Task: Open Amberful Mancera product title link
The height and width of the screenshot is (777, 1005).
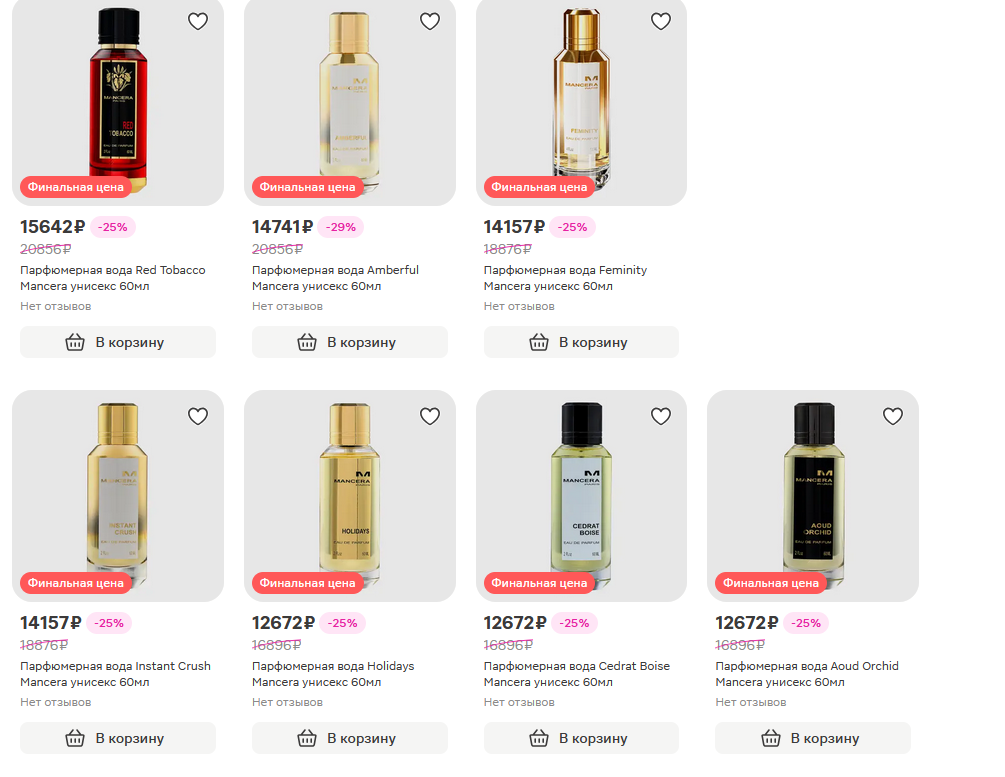Action: coord(335,278)
